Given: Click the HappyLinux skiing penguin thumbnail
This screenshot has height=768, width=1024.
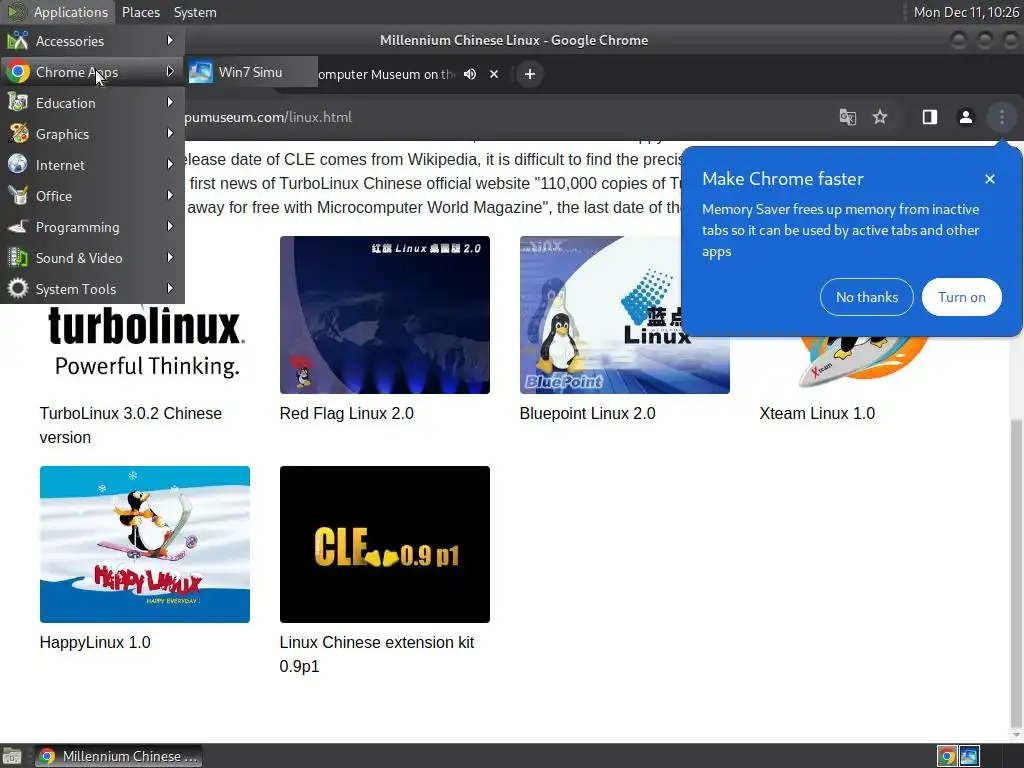Looking at the screenshot, I should [x=144, y=544].
